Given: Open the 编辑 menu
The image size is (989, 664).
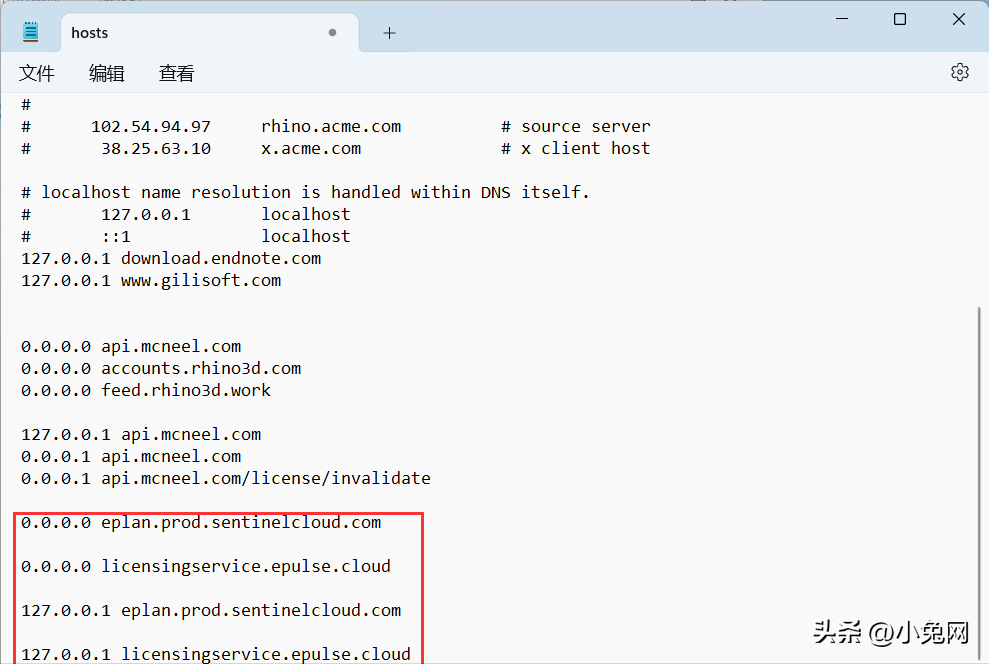Looking at the screenshot, I should (107, 73).
